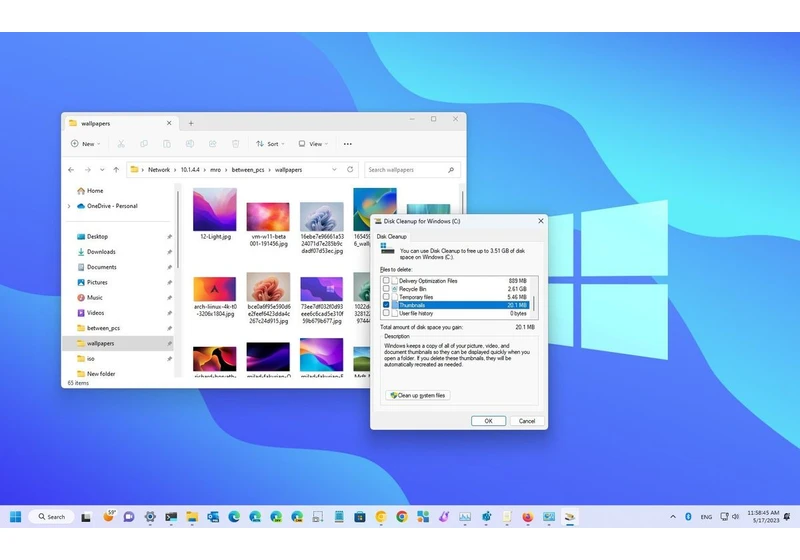
Task: Open Task View from the taskbar
Action: pos(86,517)
